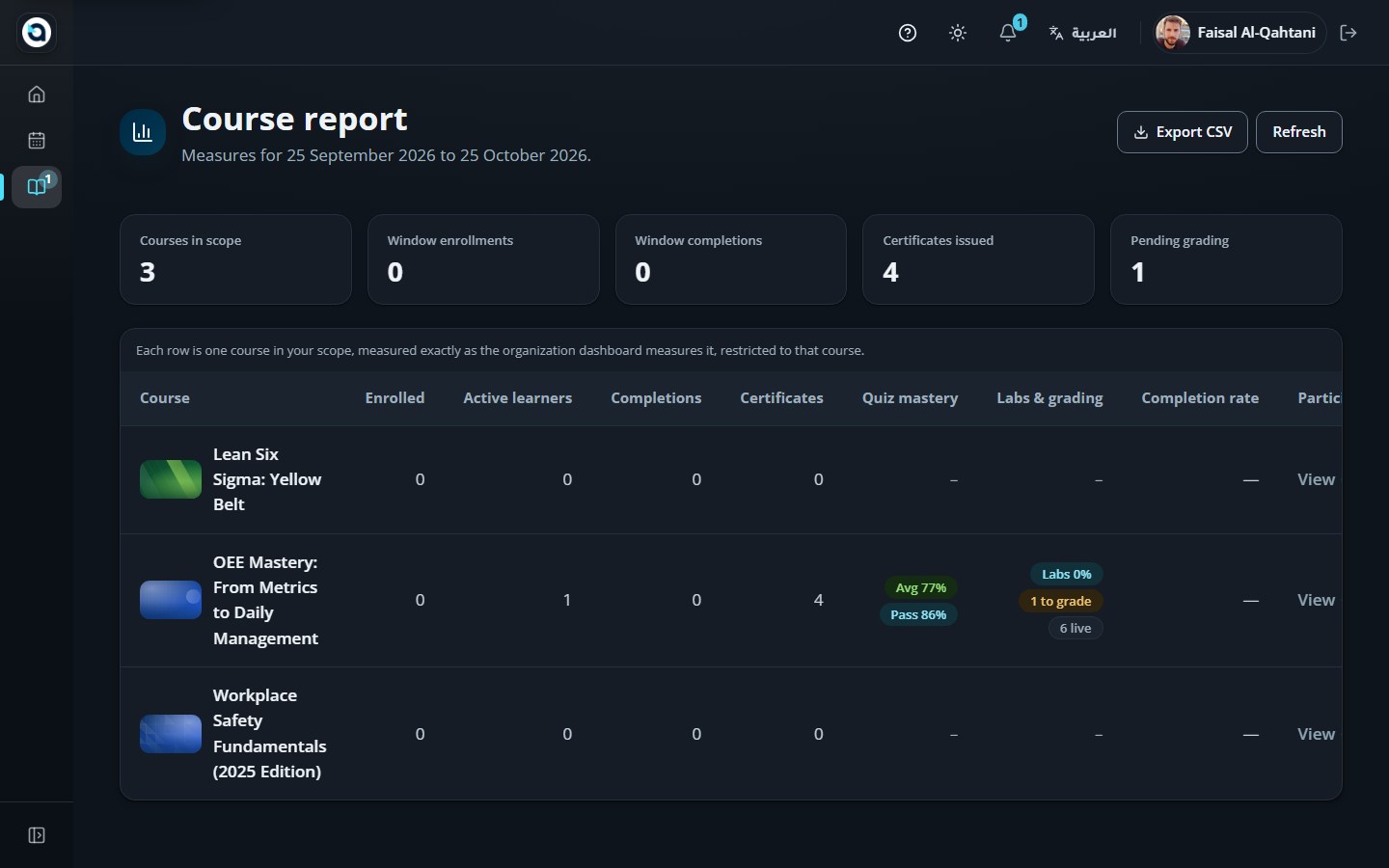Image resolution: width=1389 pixels, height=868 pixels.
Task: View the Workplace Safety Fundamentals row details
Action: pyautogui.click(x=1317, y=734)
